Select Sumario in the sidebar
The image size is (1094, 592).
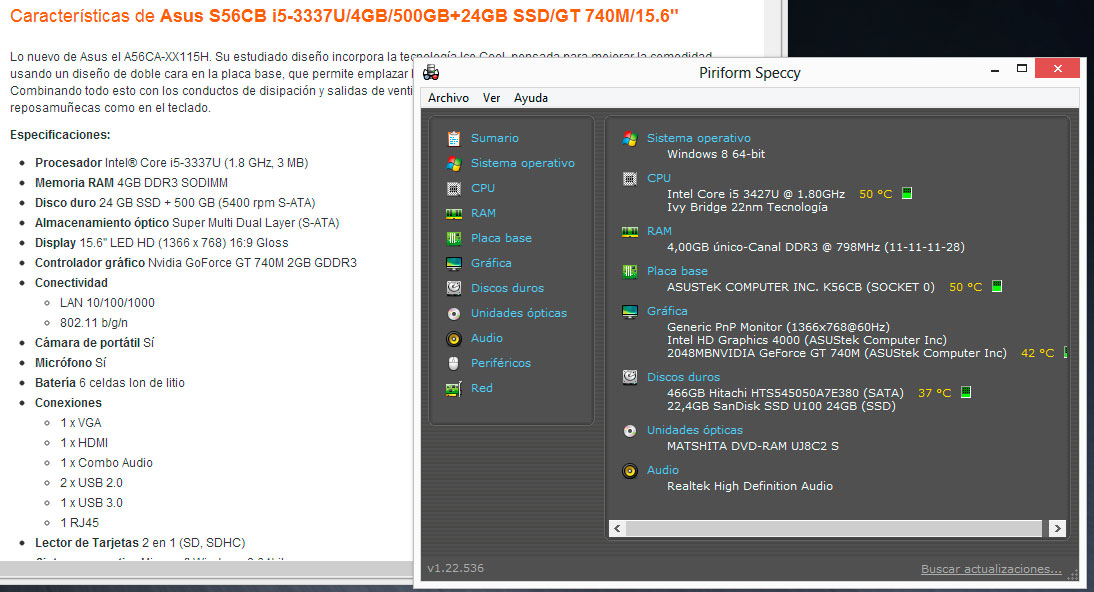coord(495,138)
